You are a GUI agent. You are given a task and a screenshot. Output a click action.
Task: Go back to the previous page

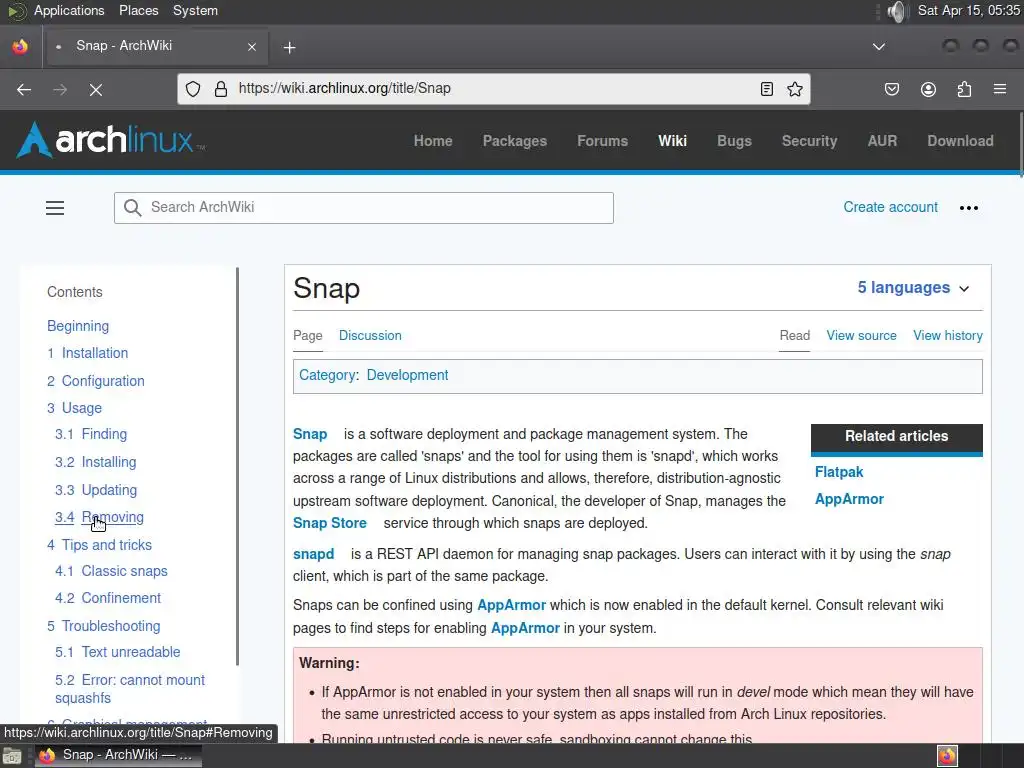point(24,89)
